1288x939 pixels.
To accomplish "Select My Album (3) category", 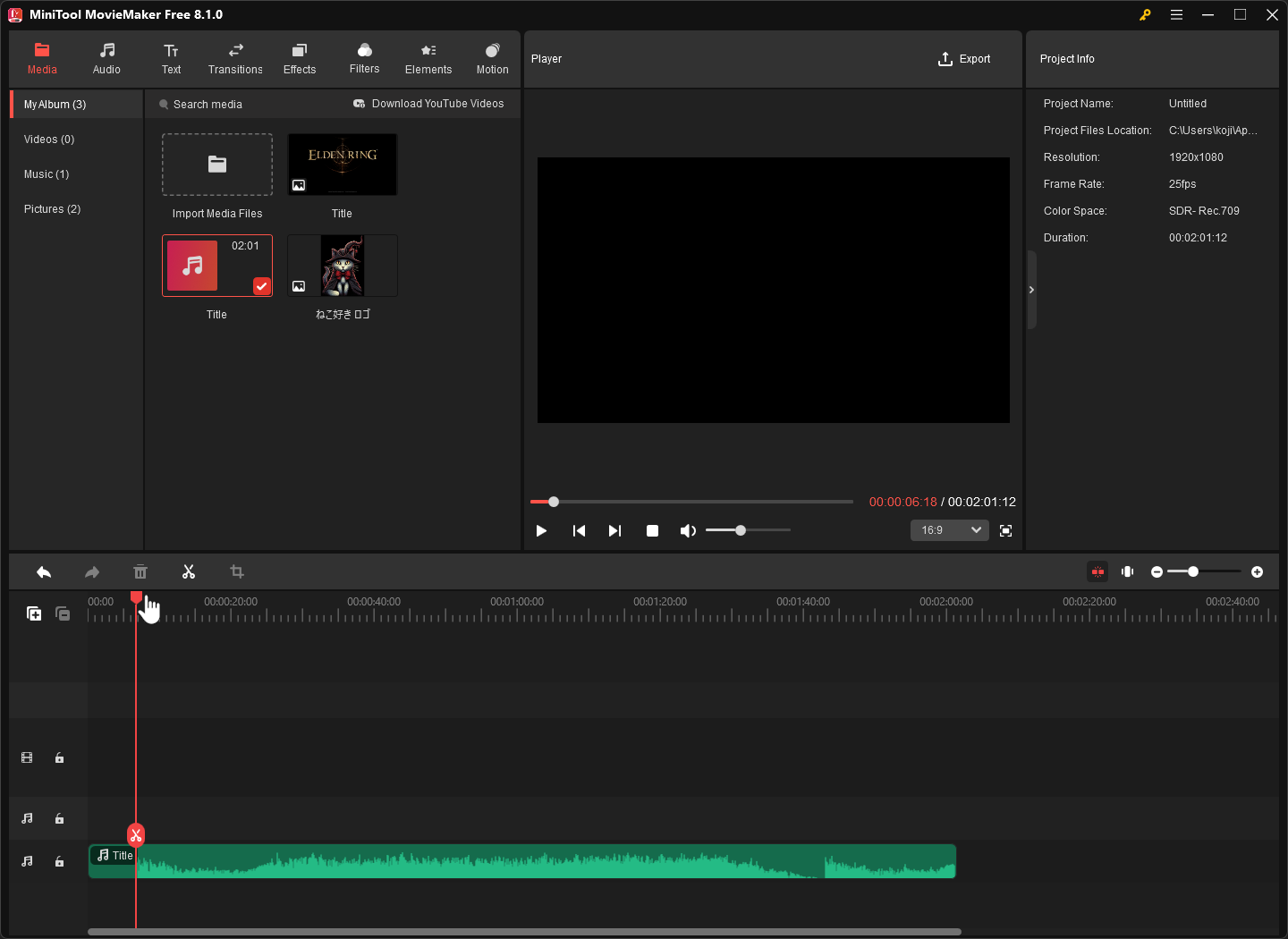I will pyautogui.click(x=77, y=105).
